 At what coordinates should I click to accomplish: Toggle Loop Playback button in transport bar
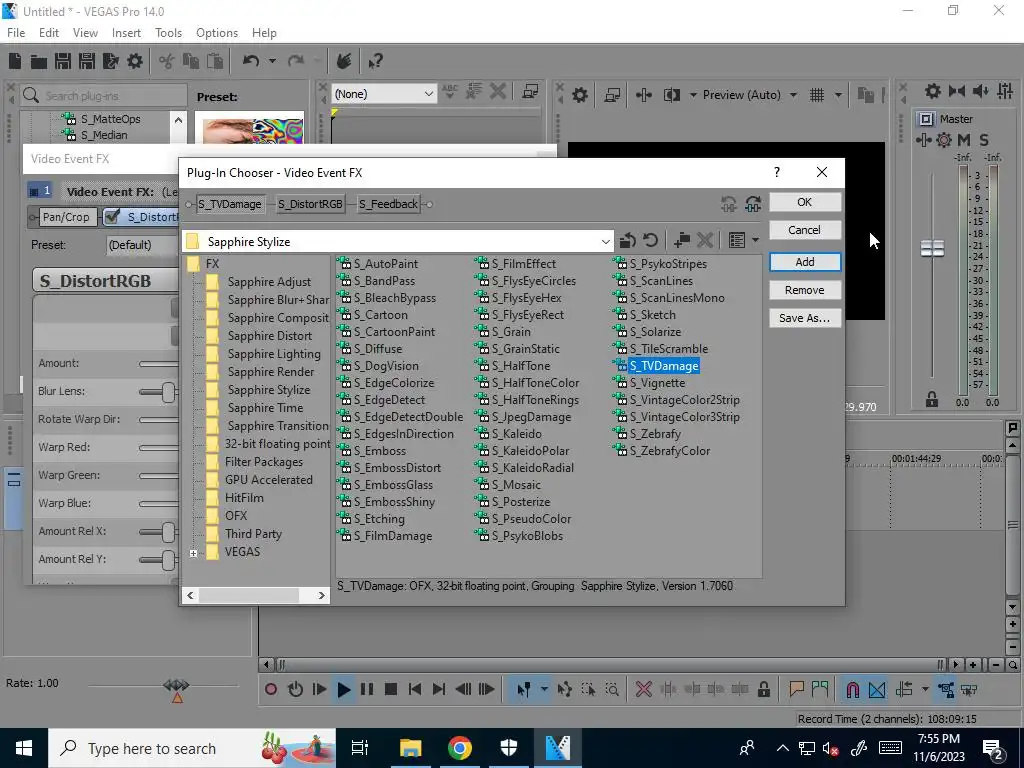[x=295, y=689]
